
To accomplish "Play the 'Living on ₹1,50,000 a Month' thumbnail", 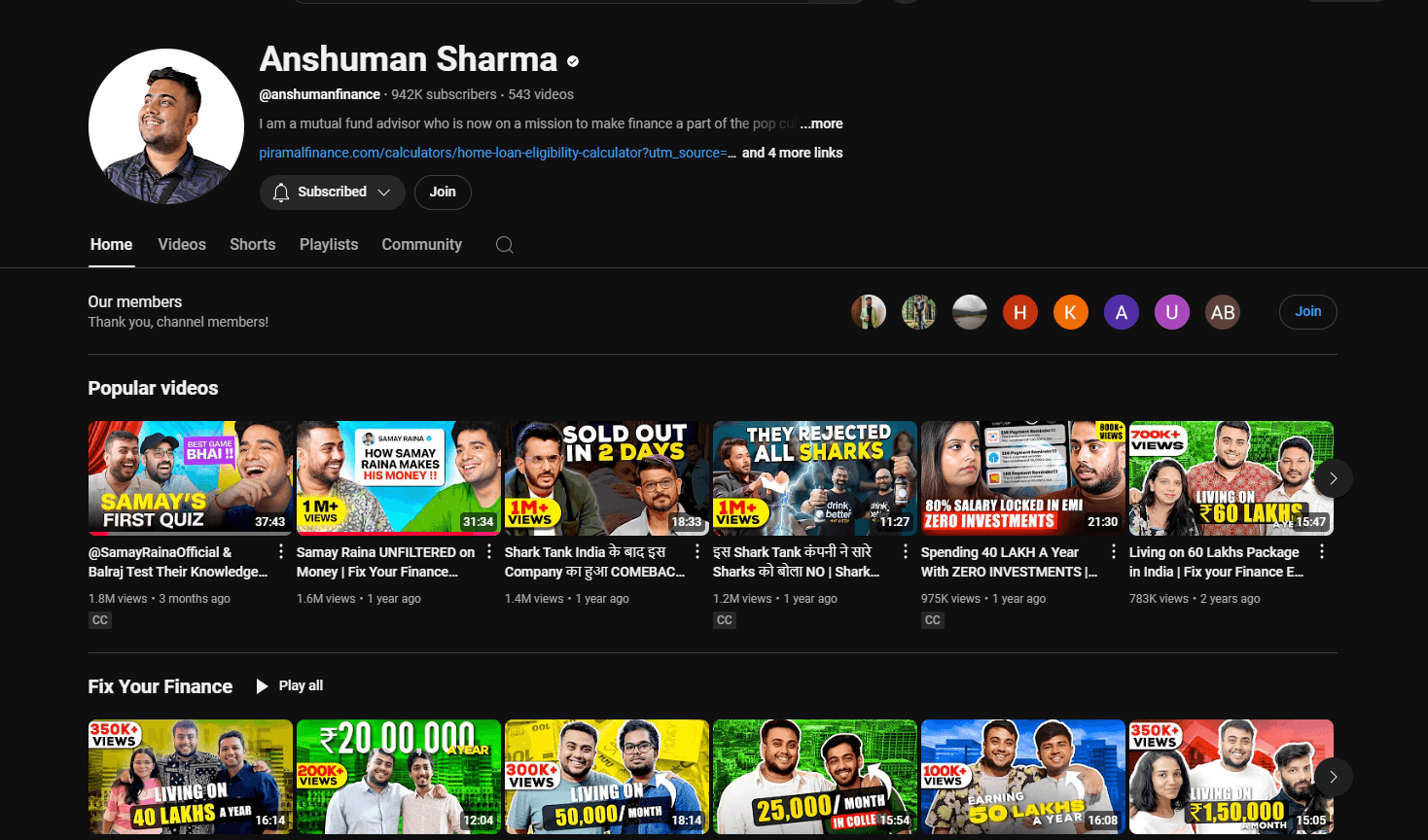I will pyautogui.click(x=1232, y=777).
